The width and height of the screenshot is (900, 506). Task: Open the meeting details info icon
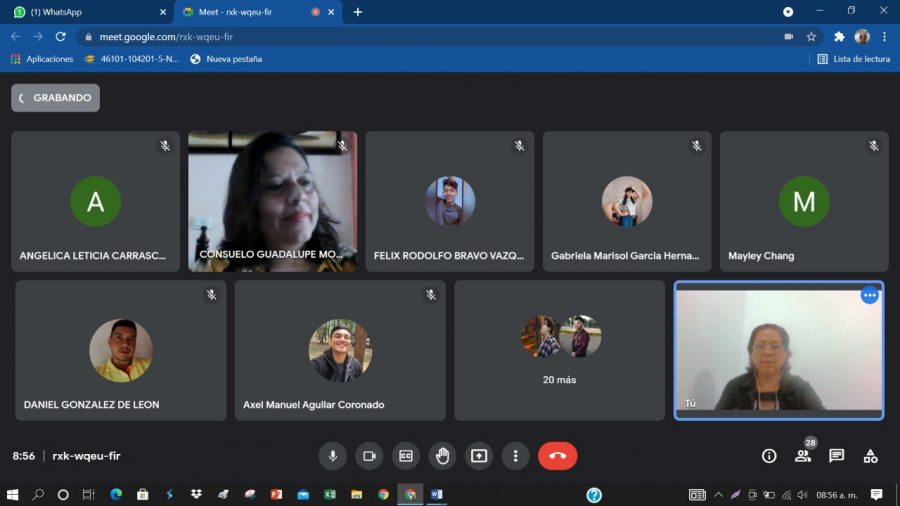[x=769, y=456]
